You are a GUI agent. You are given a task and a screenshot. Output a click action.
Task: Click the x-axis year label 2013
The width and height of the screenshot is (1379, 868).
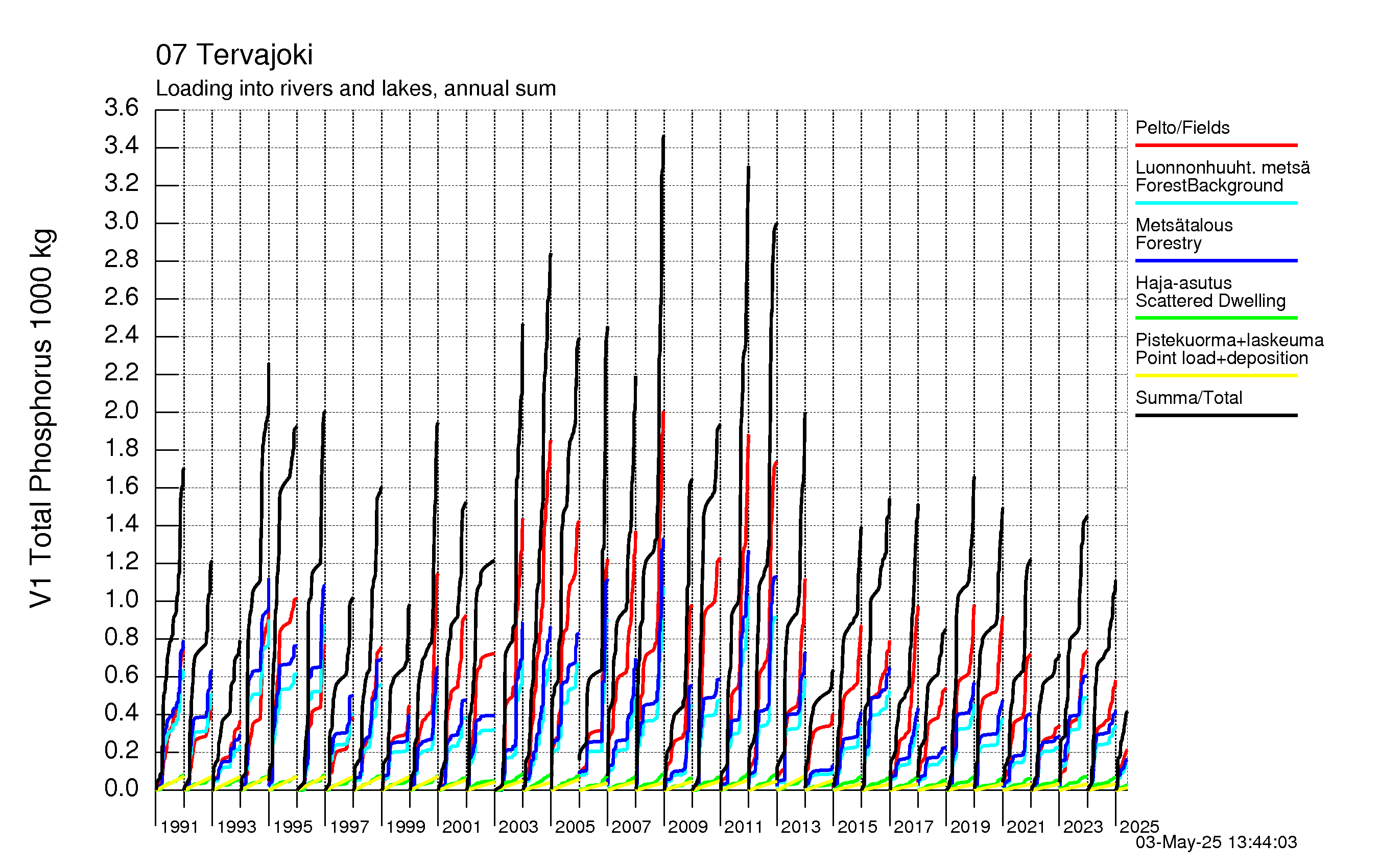pyautogui.click(x=801, y=827)
